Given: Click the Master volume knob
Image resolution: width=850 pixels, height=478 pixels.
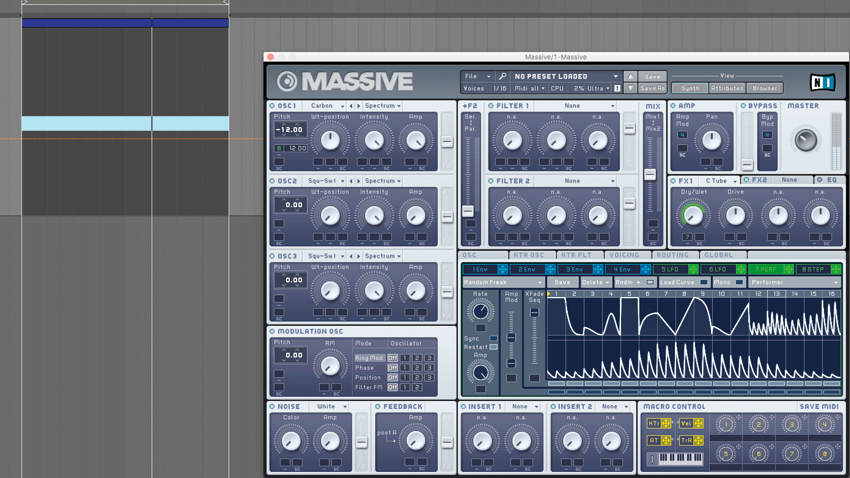Looking at the screenshot, I should coord(806,140).
